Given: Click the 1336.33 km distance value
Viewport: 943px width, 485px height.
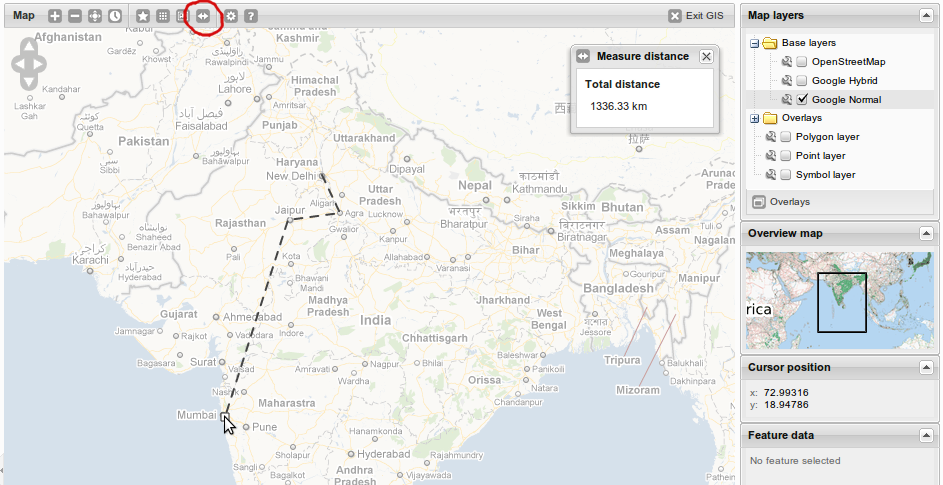Looking at the screenshot, I should [618, 107].
